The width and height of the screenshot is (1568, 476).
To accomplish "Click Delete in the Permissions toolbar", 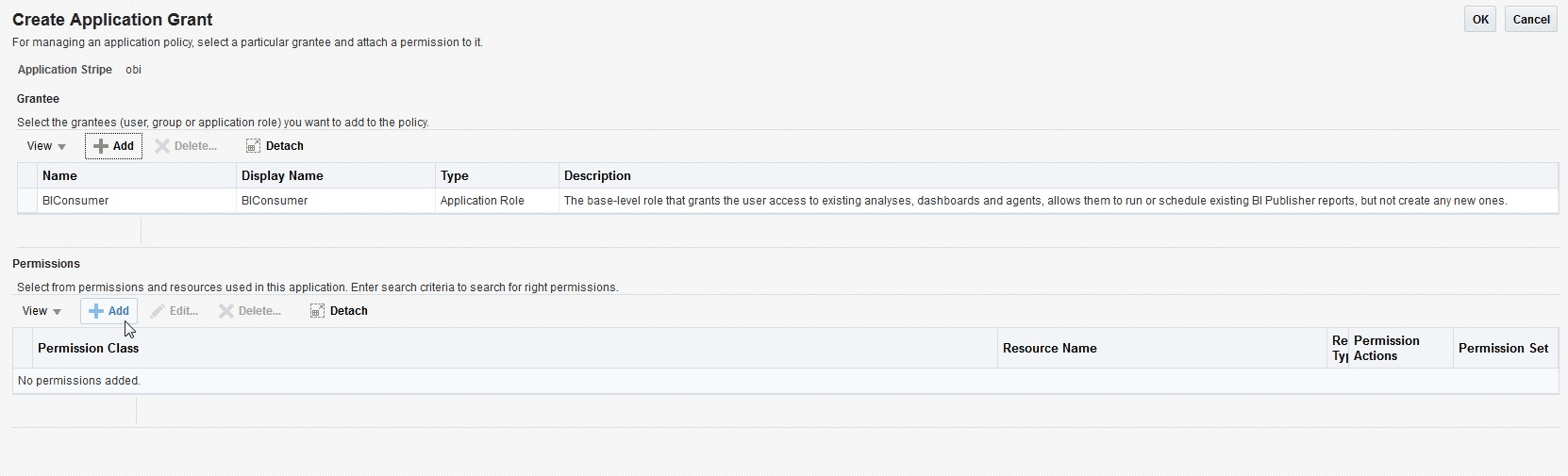I will pyautogui.click(x=250, y=311).
